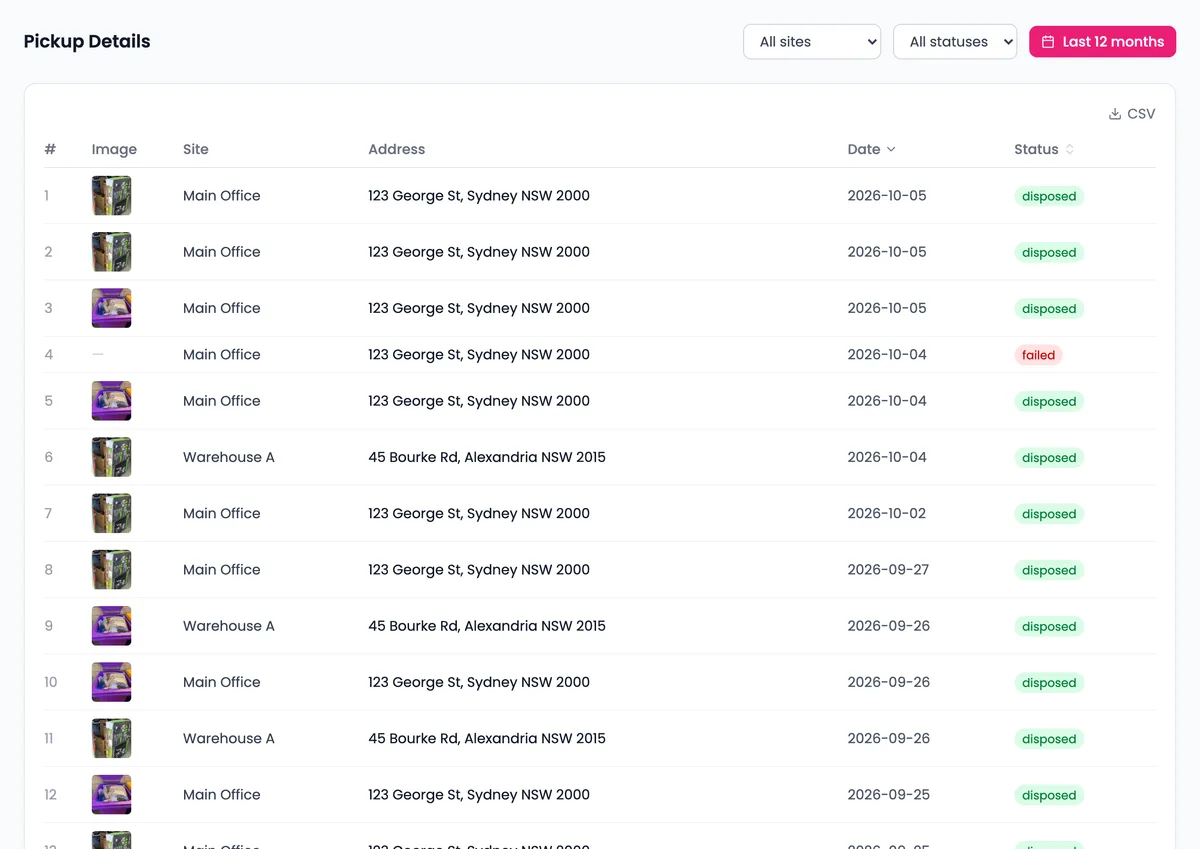Open the thumbnail image in row 10
This screenshot has height=849, width=1200.
click(111, 682)
